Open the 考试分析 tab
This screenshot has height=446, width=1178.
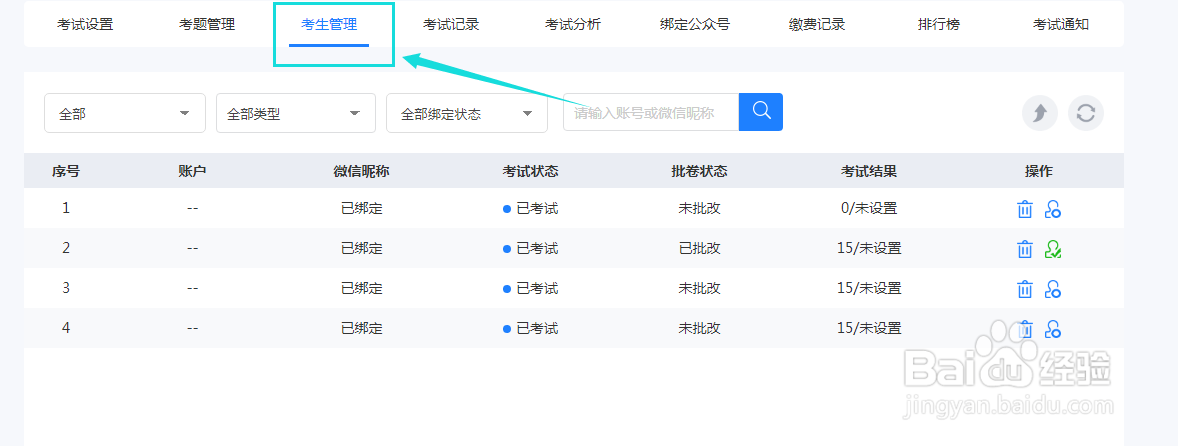point(573,25)
